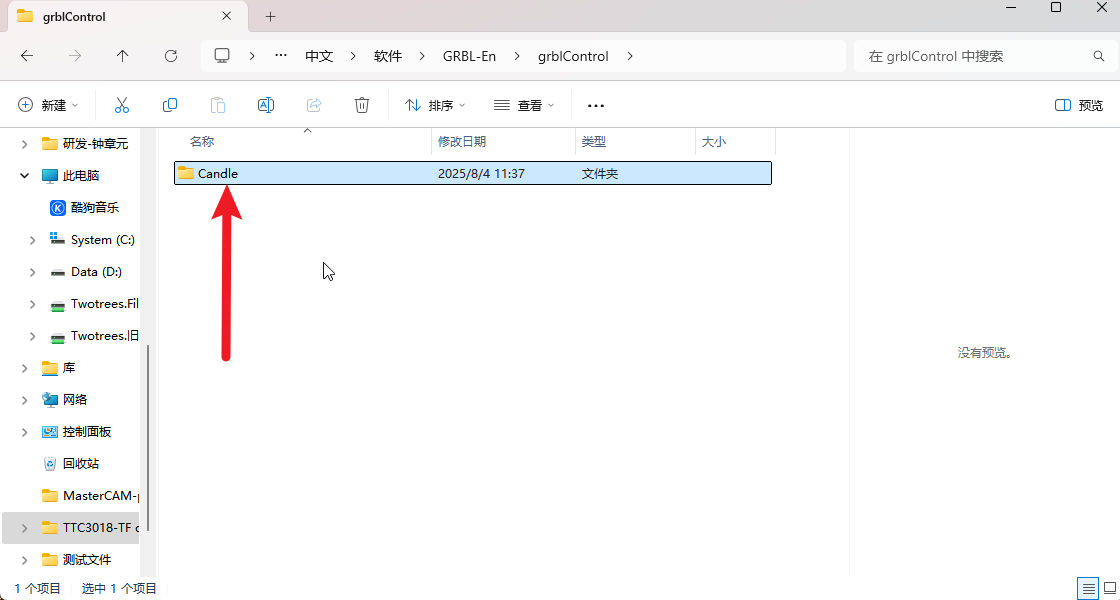Click the Rename icon in toolbar
Viewport: 1120px width, 600px height.
pyautogui.click(x=266, y=105)
